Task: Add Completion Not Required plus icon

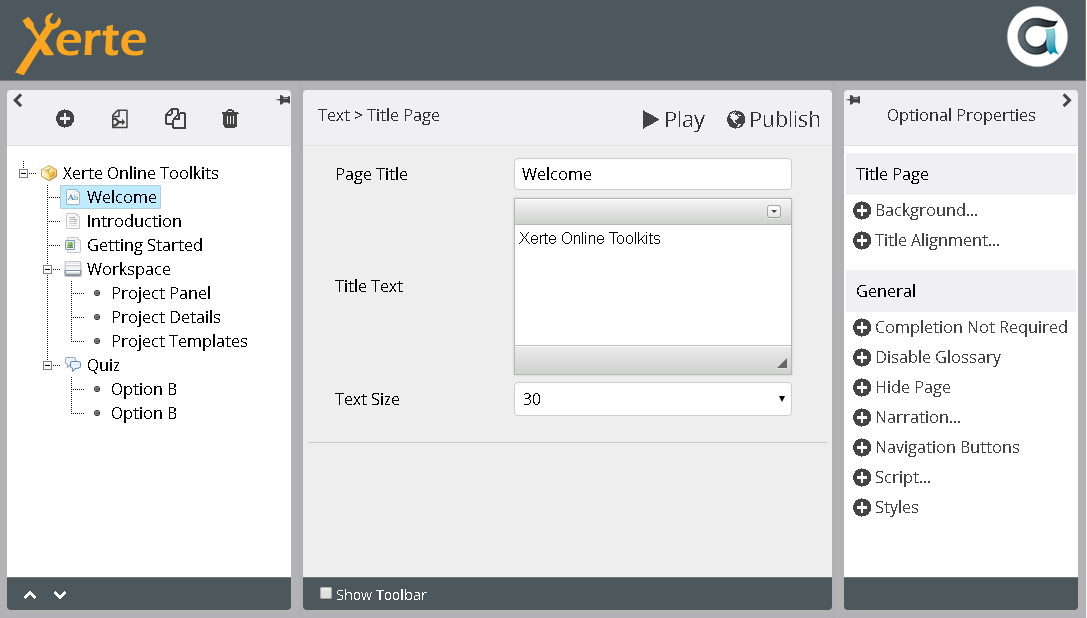Action: pyautogui.click(x=862, y=327)
